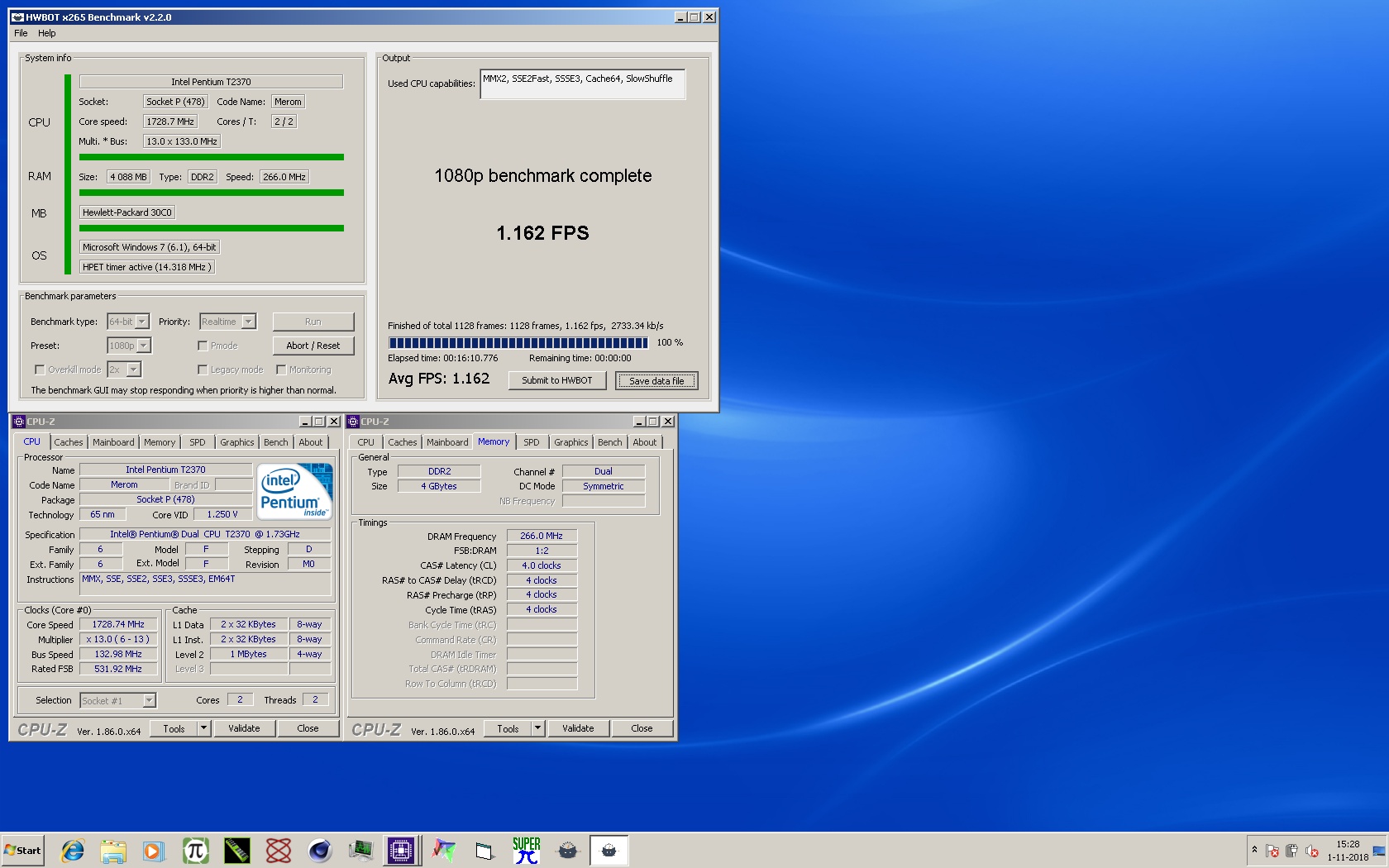The width and height of the screenshot is (1389, 868).
Task: Open the Benchmark type 64-bit dropdown
Action: point(128,322)
